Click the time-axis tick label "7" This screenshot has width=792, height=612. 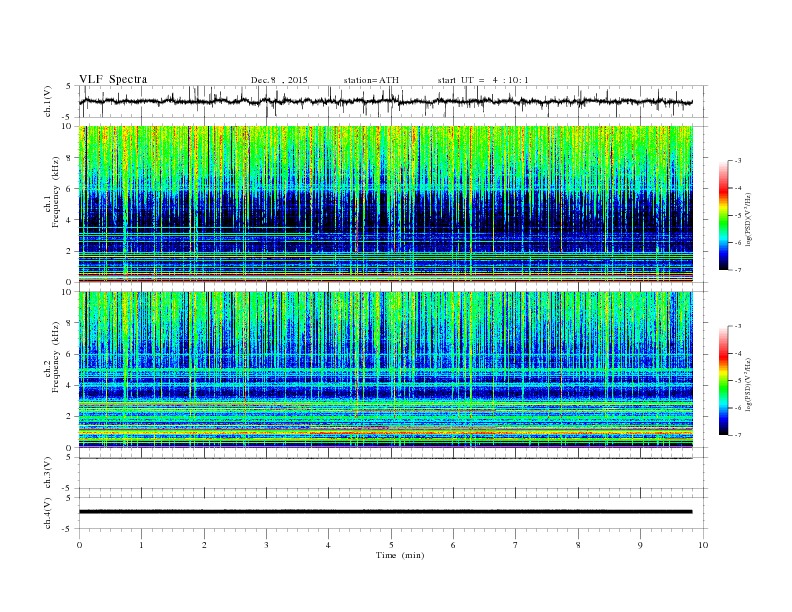516,545
